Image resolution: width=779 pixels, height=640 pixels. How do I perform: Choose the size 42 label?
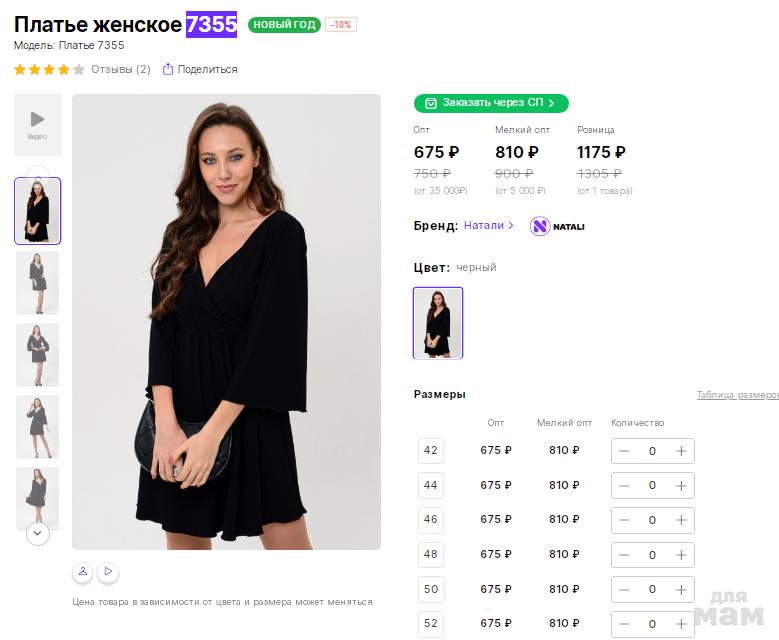click(x=431, y=451)
